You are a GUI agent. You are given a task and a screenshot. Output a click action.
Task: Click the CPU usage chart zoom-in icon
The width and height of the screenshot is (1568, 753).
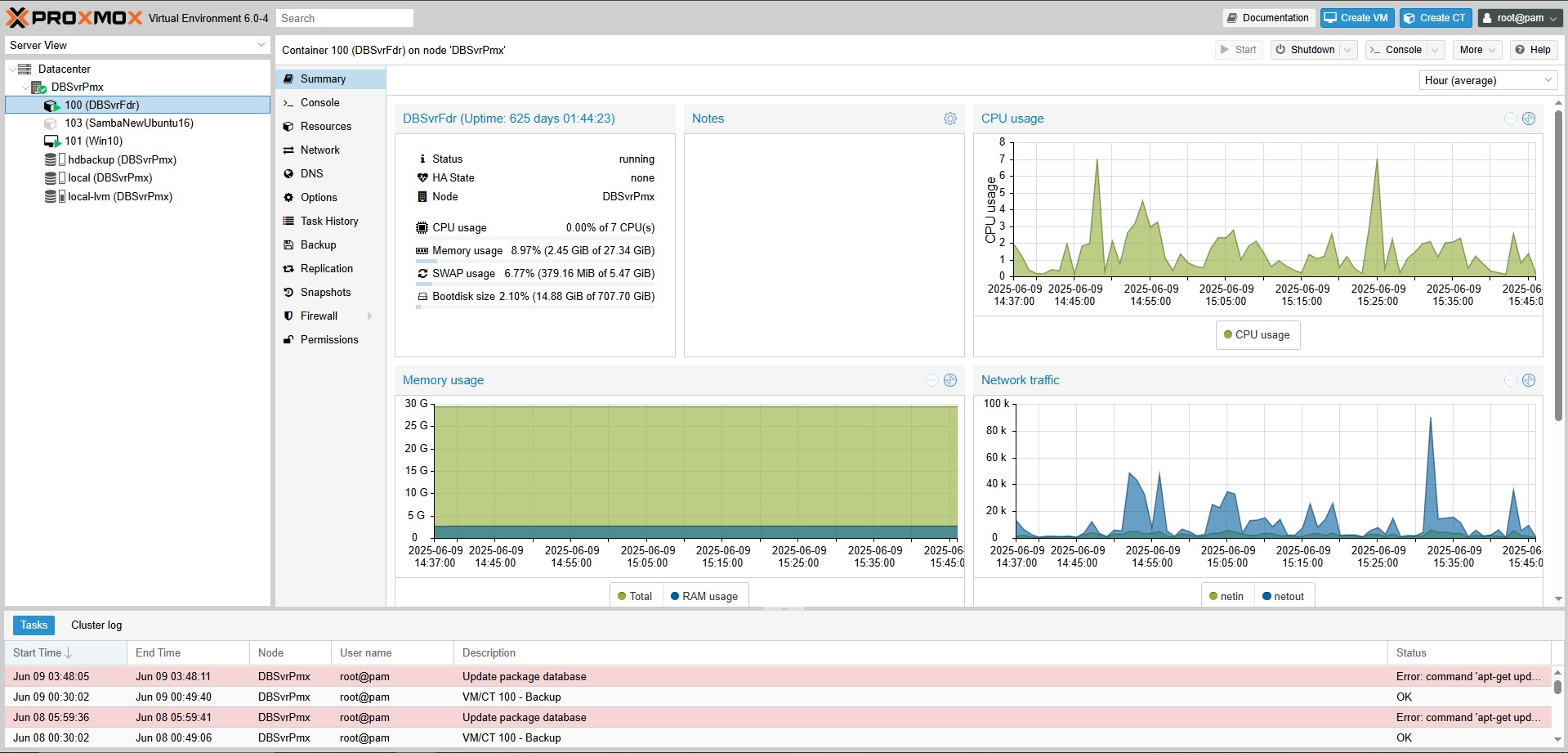1529,119
